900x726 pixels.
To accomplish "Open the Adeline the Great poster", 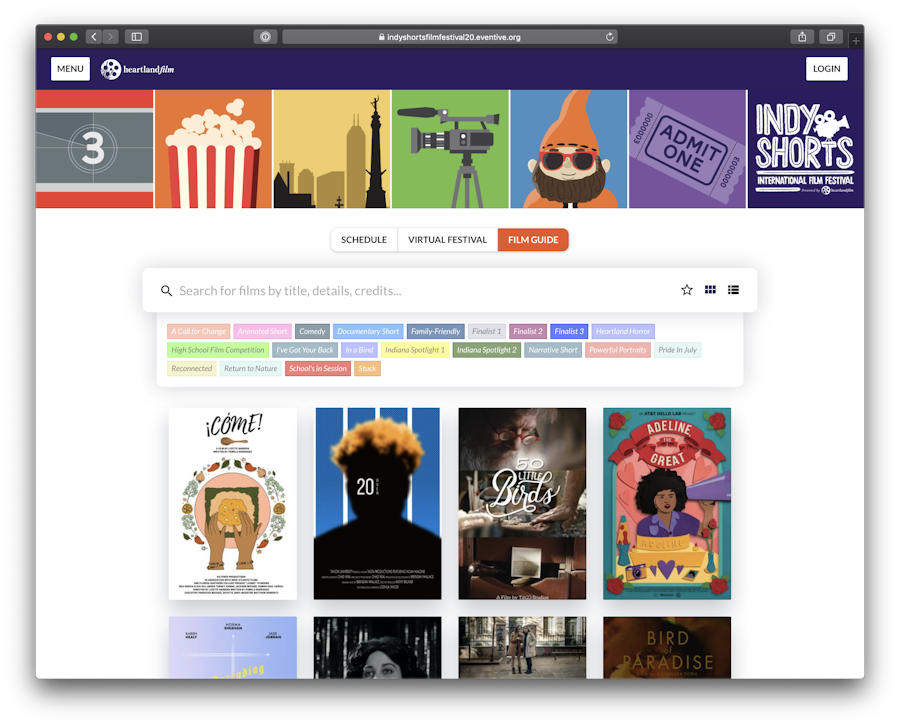I will tap(667, 503).
